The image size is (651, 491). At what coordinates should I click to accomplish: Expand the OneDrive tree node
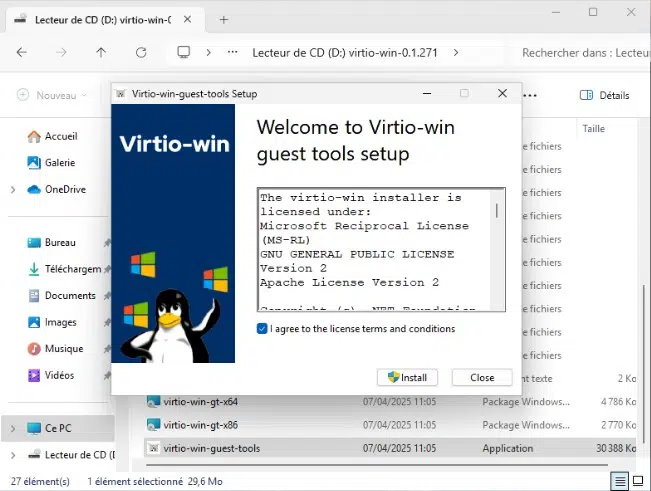pos(13,190)
